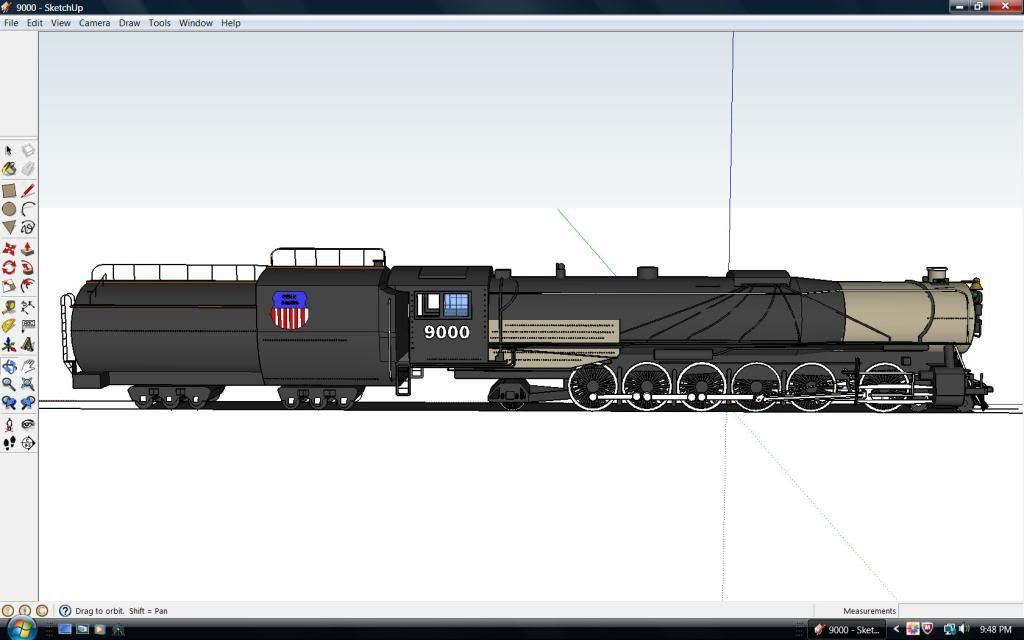Viewport: 1024px width, 640px height.
Task: Click the Instructor help question-mark icon
Action: [65, 611]
